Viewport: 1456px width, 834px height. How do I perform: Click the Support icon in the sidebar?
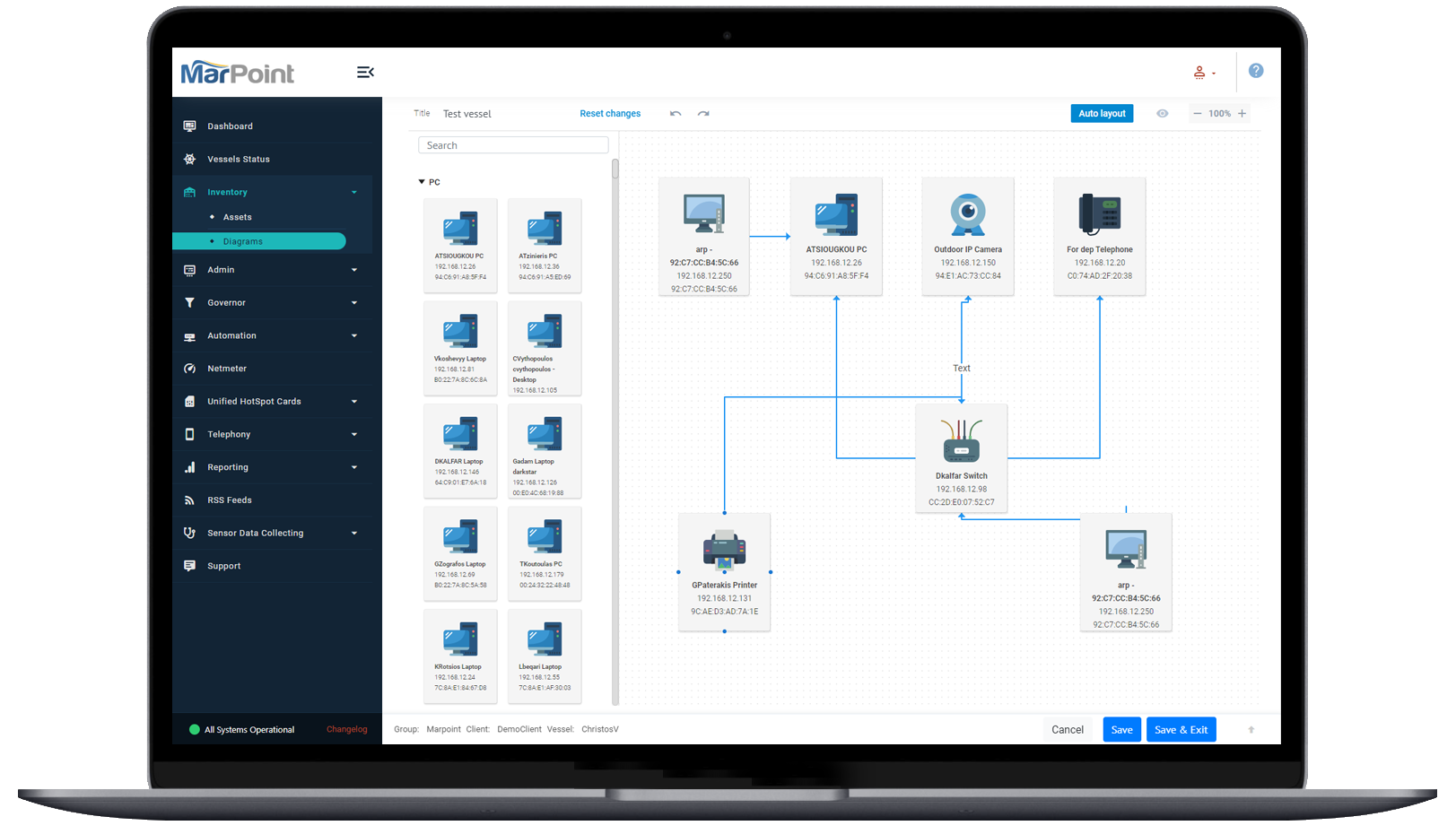[x=190, y=565]
